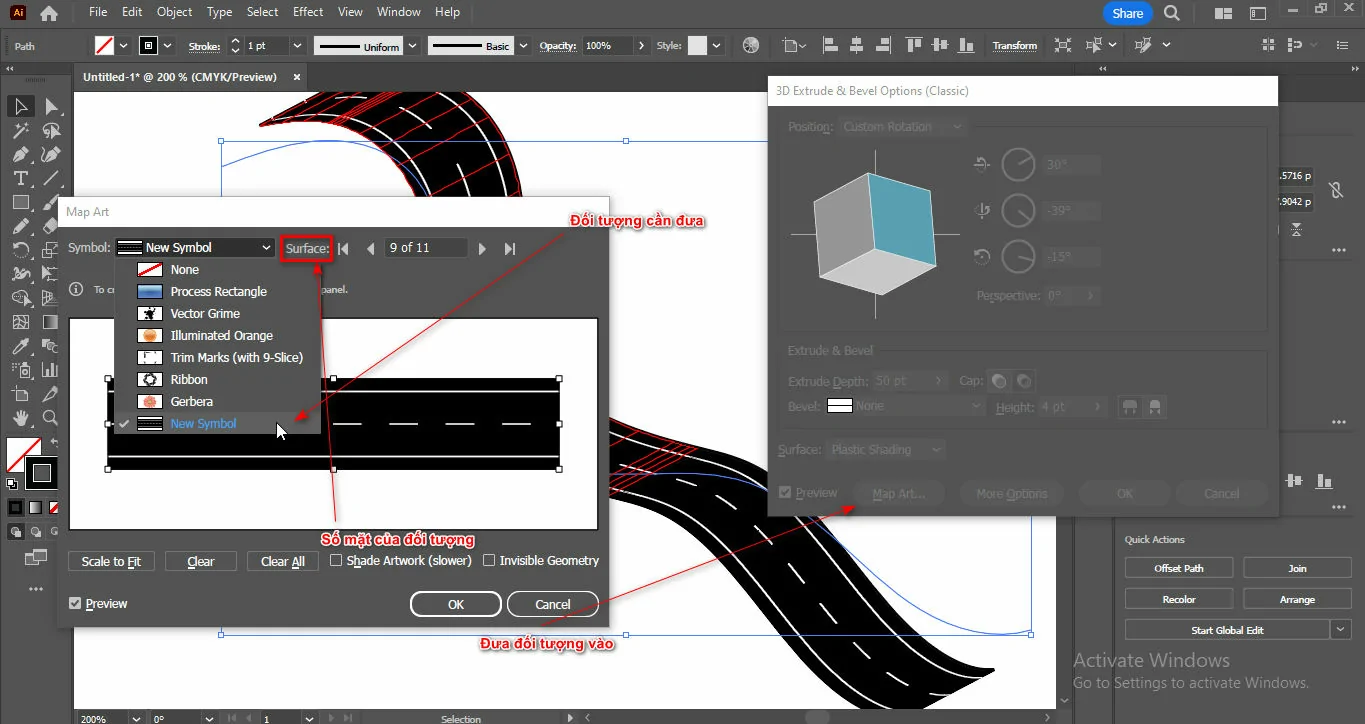The height and width of the screenshot is (724, 1365).
Task: Expand the stroke weight 1 pt dropdown
Action: (297, 46)
